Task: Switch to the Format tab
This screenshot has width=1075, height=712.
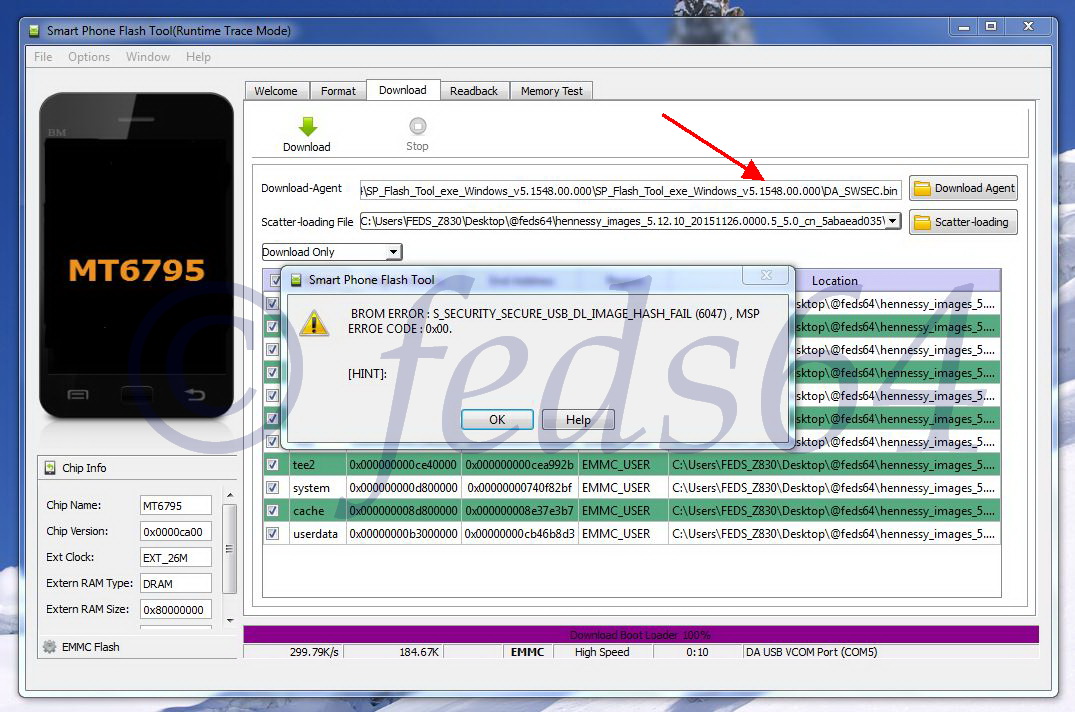Action: point(338,91)
